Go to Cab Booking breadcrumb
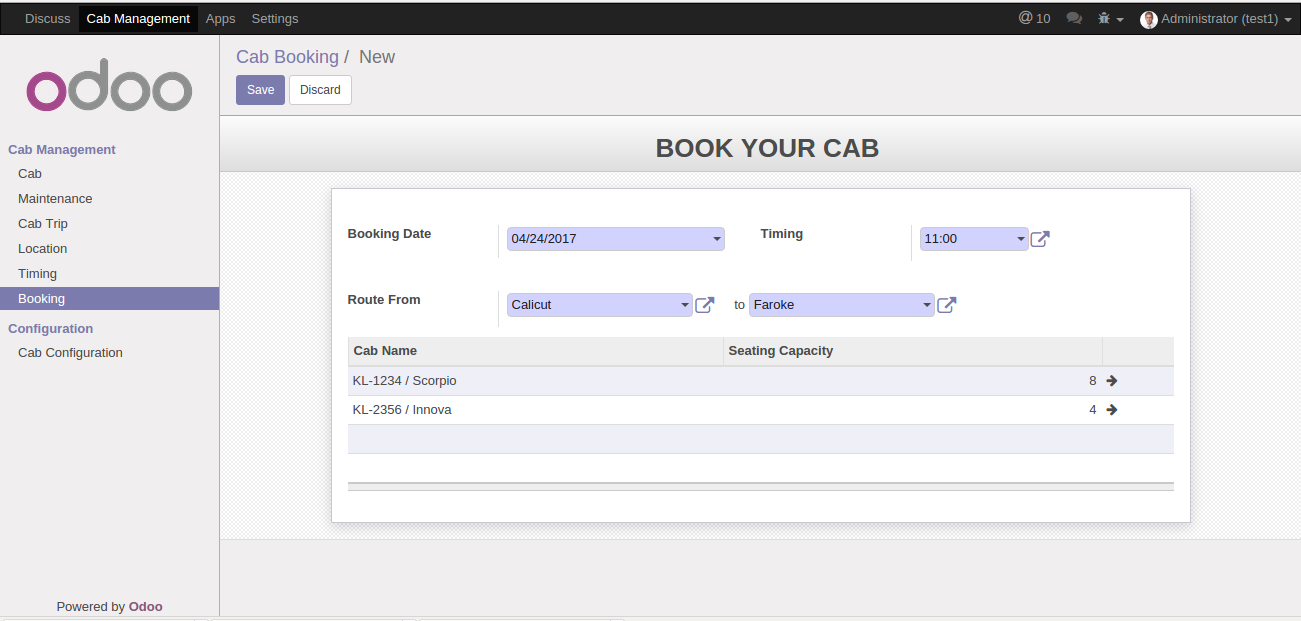Screen dimensions: 1301x621 coord(287,57)
